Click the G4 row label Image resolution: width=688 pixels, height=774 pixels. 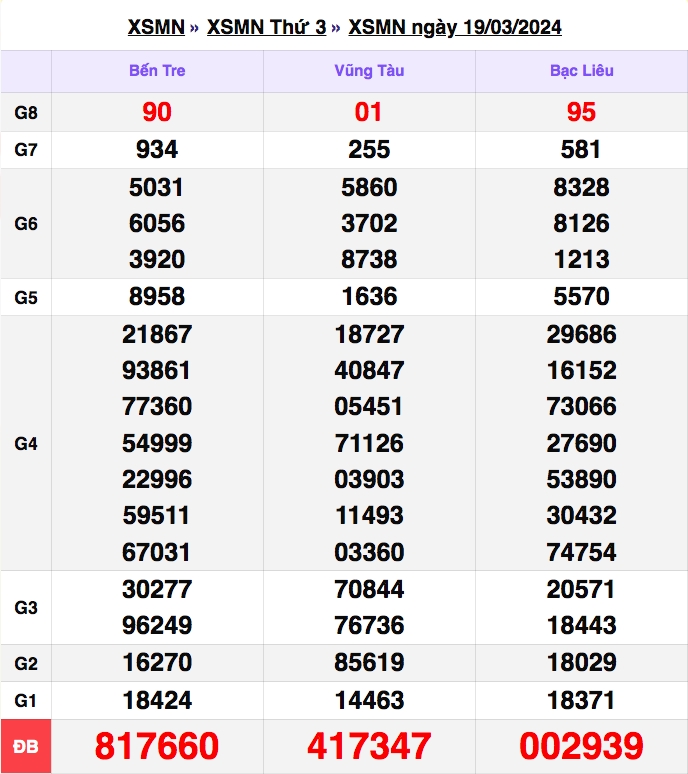pyautogui.click(x=26, y=444)
